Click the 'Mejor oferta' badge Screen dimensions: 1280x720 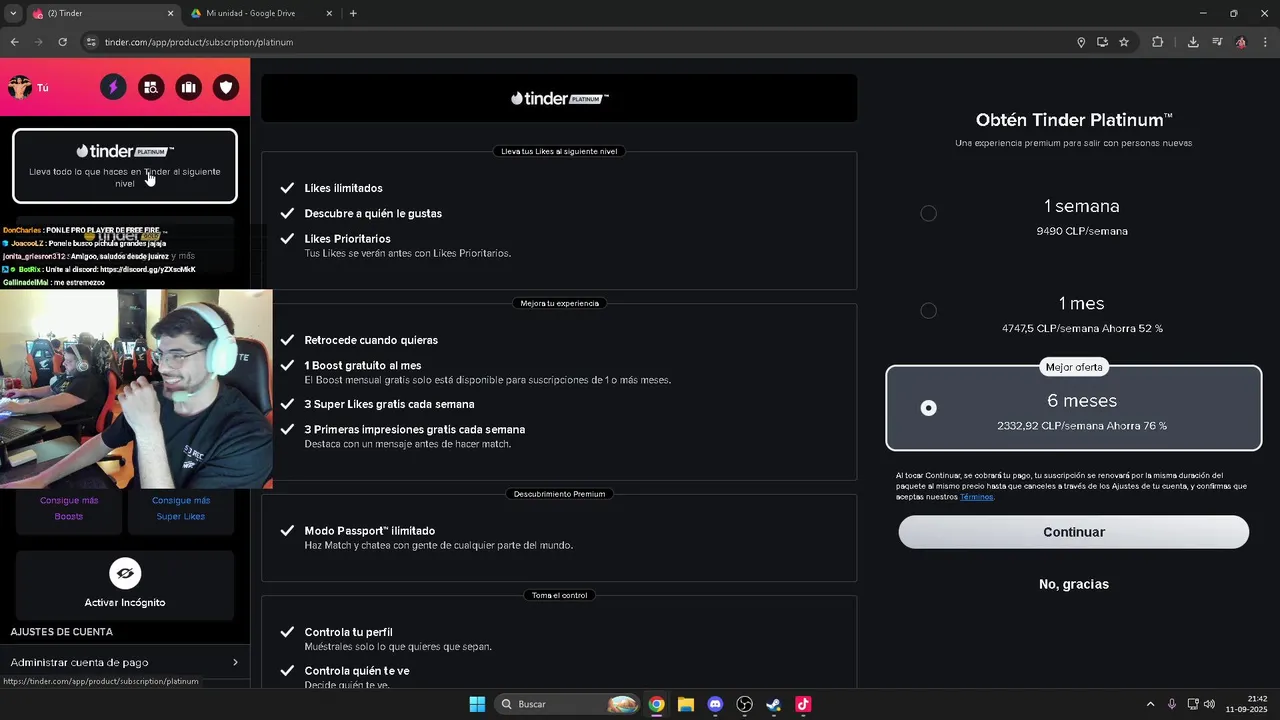(x=1074, y=367)
